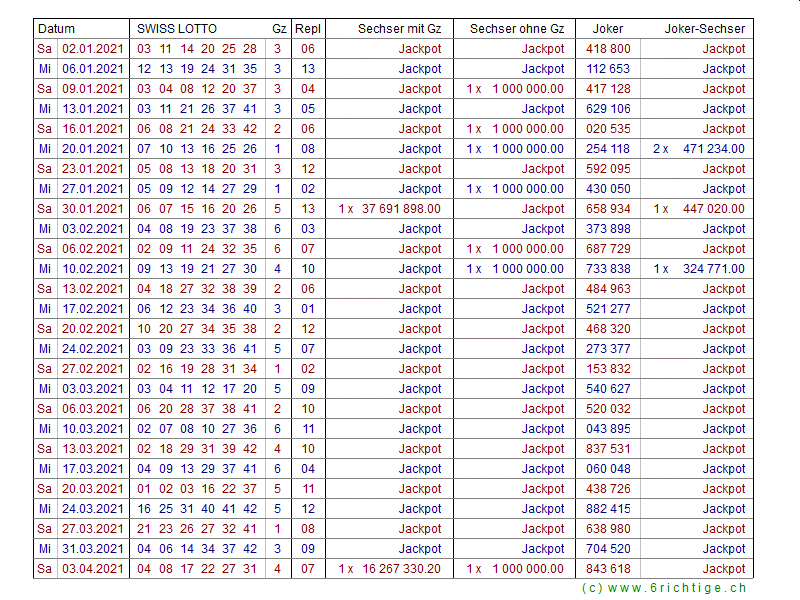Select the date 31.03.2021
Screen dimensions: 800x600
[93, 549]
